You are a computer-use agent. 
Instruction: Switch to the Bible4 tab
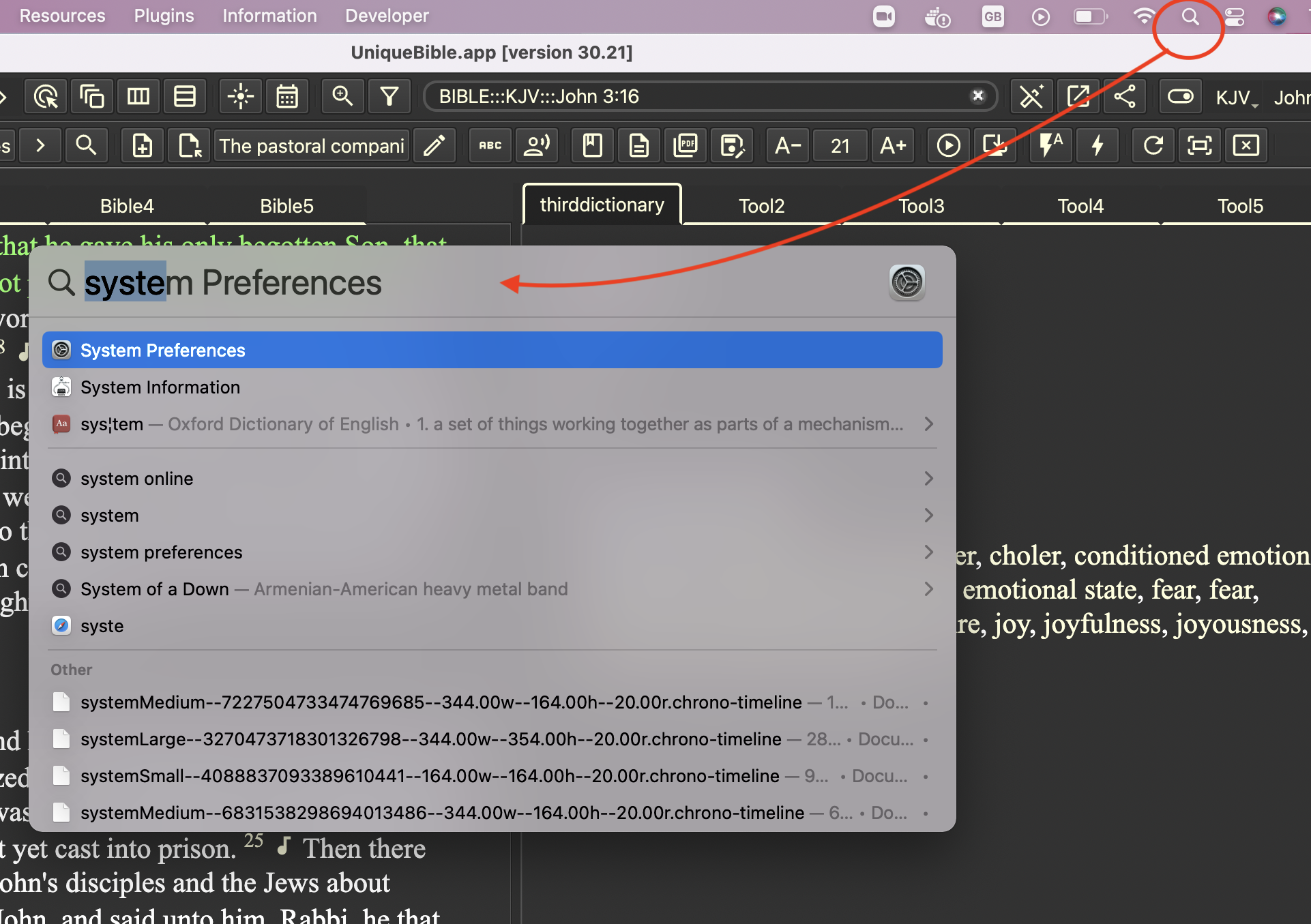[127, 205]
